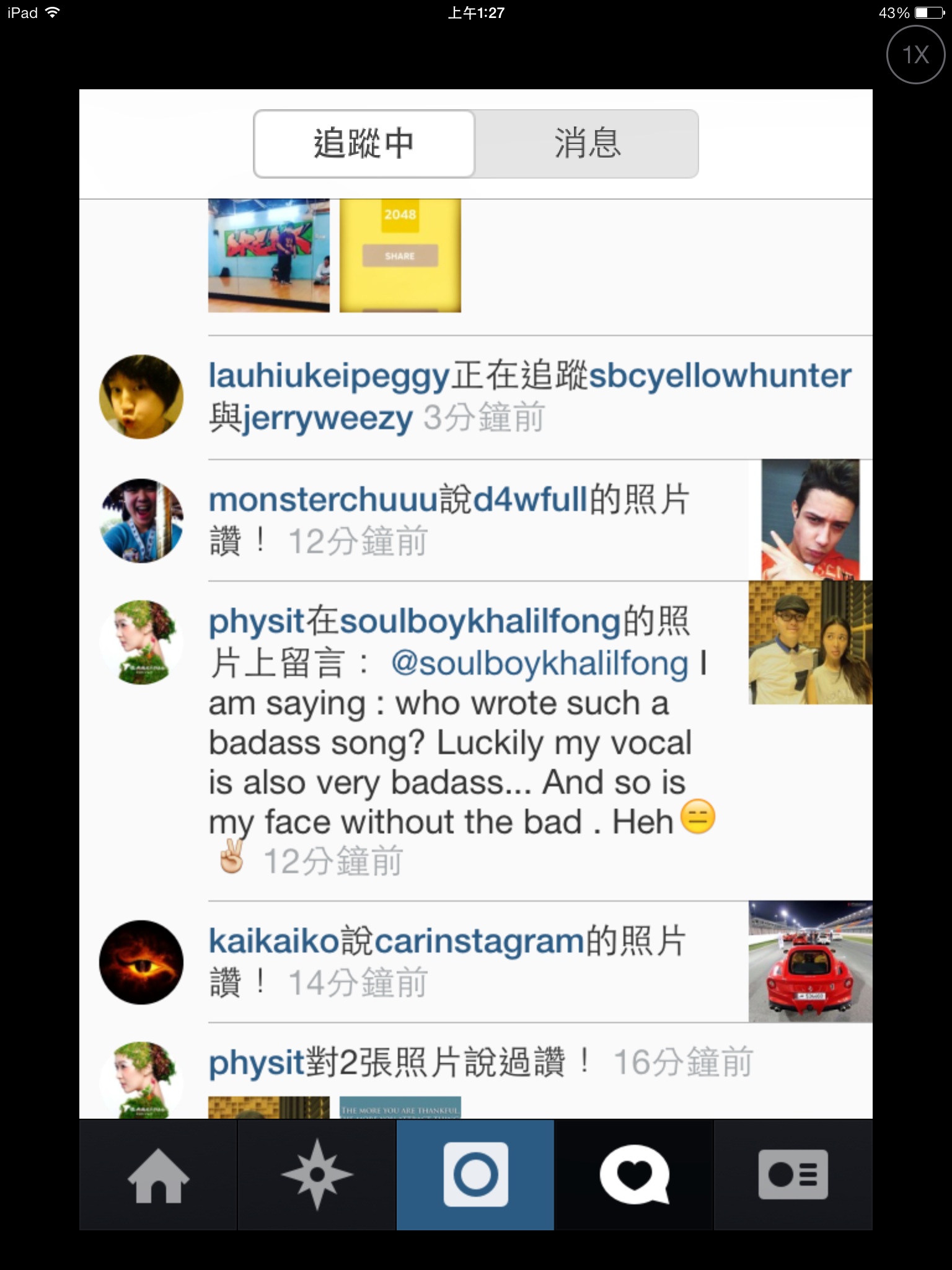Open the carinstagram username link
The width and height of the screenshot is (952, 1270).
click(480, 941)
